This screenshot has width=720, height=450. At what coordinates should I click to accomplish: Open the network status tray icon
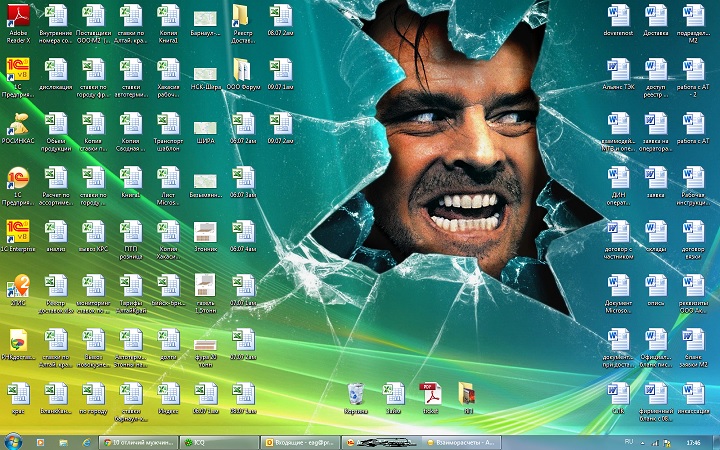pyautogui.click(x=653, y=444)
